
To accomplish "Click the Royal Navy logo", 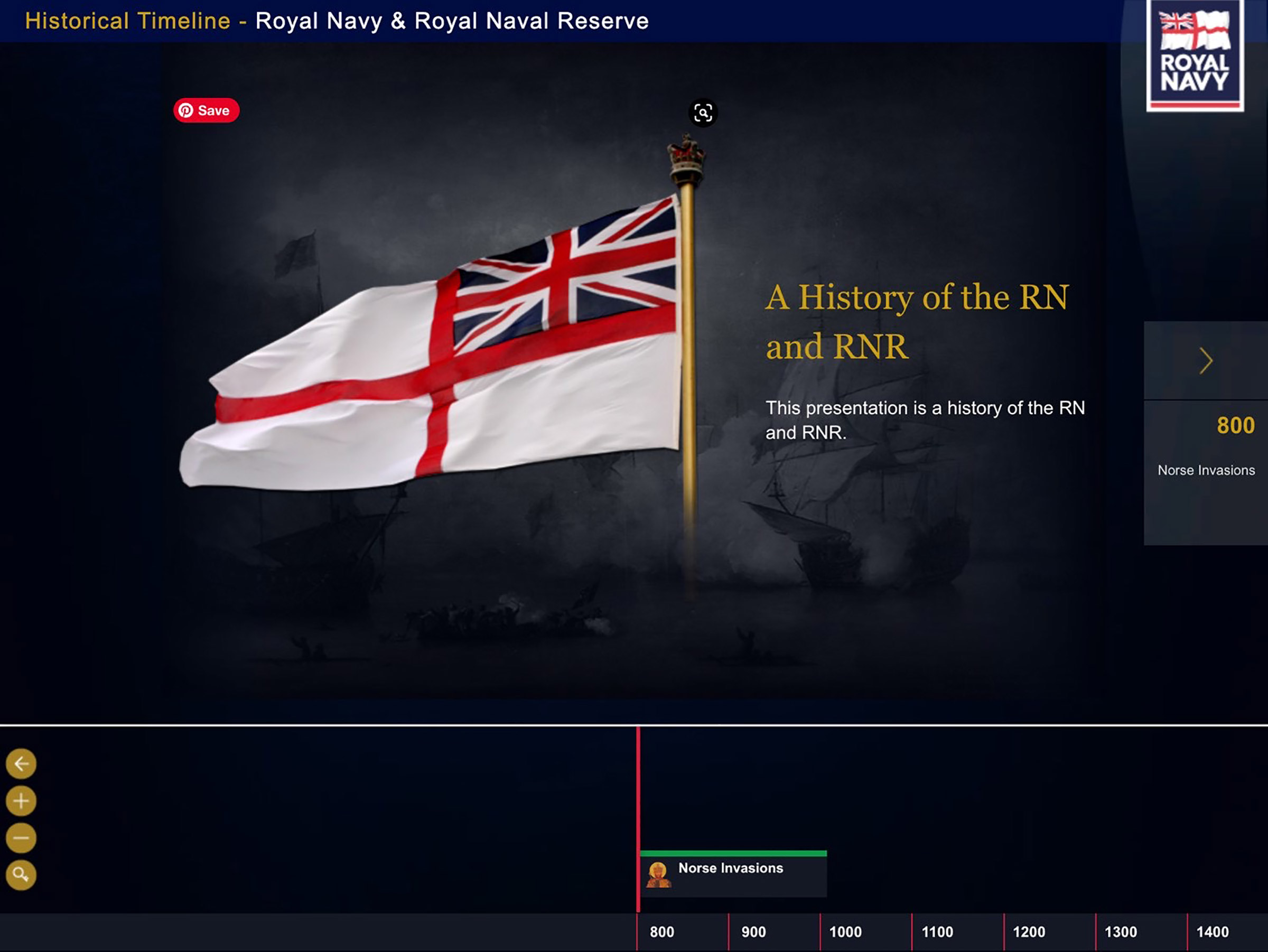I will coord(1195,55).
